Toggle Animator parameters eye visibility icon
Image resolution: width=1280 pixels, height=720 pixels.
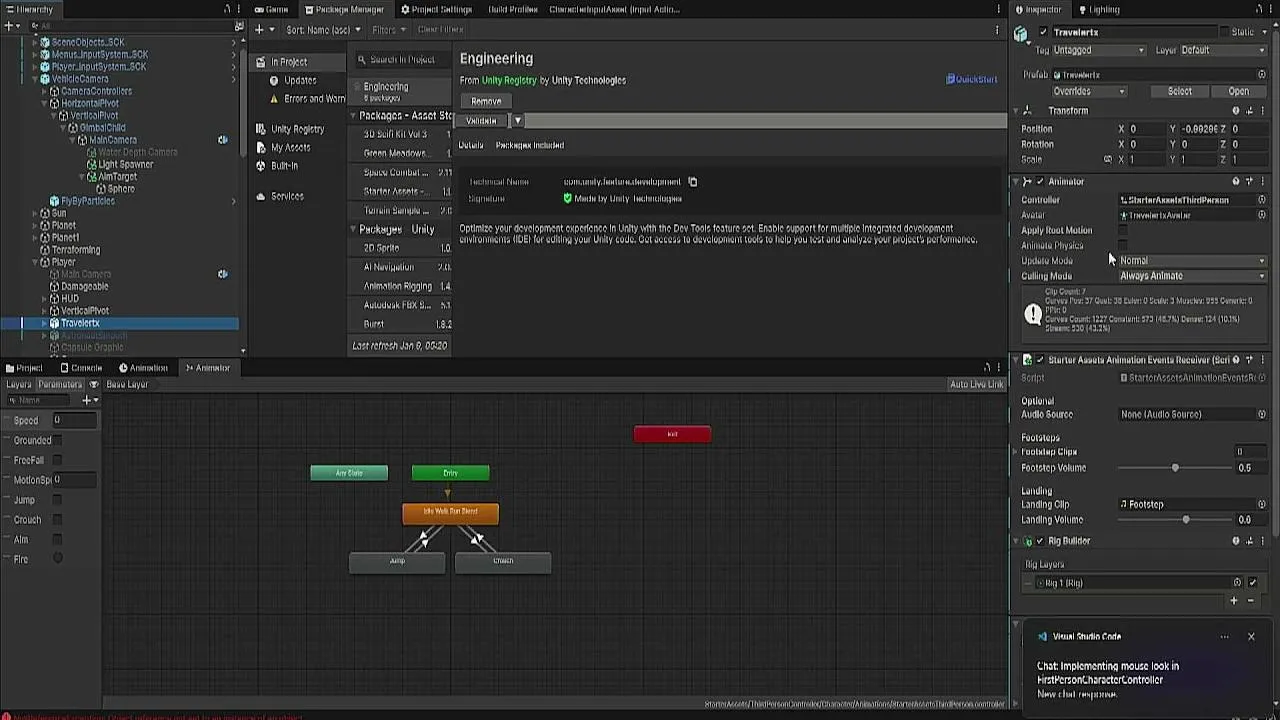(x=94, y=385)
